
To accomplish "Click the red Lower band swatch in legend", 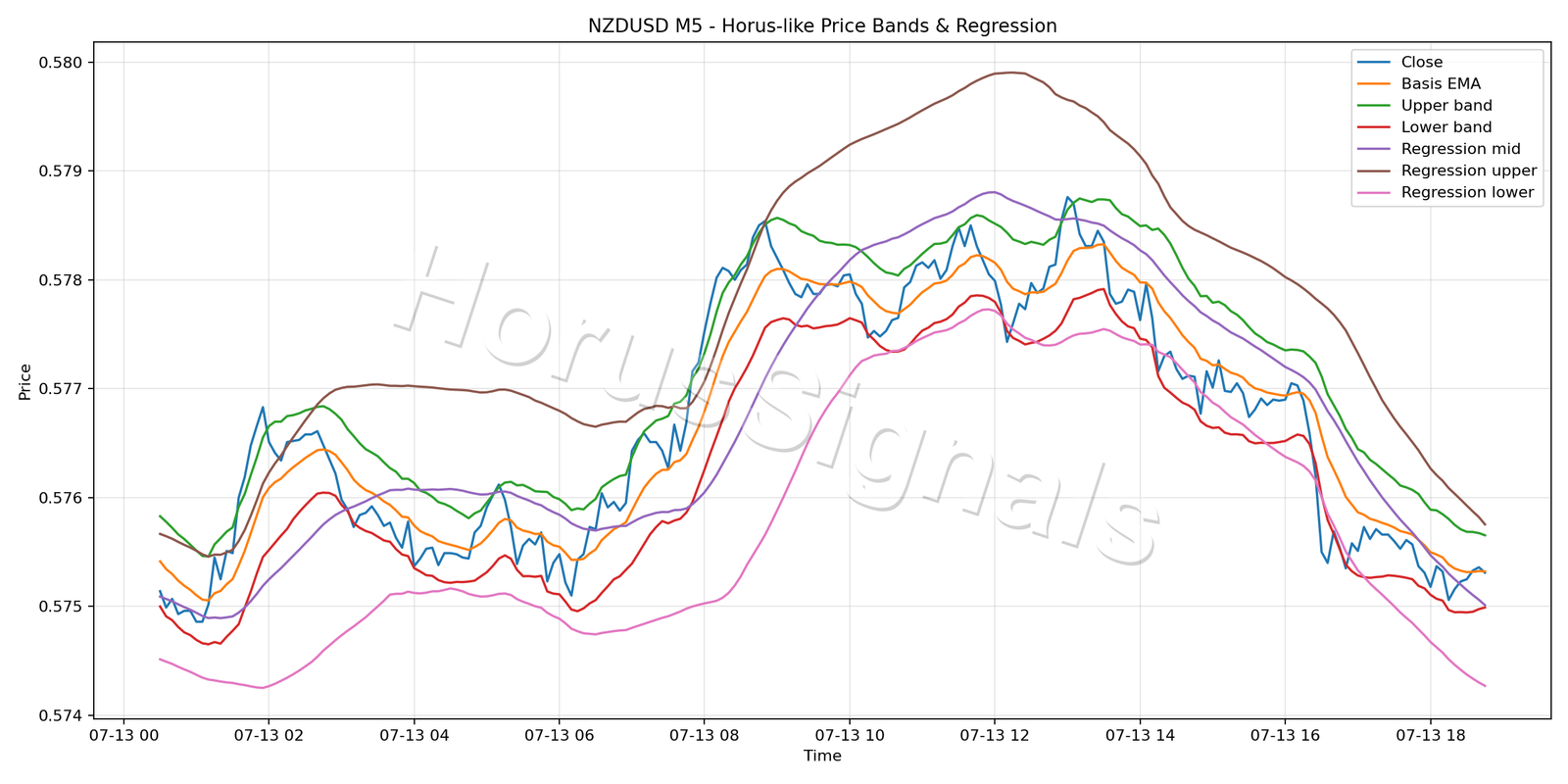I will click(1373, 127).
